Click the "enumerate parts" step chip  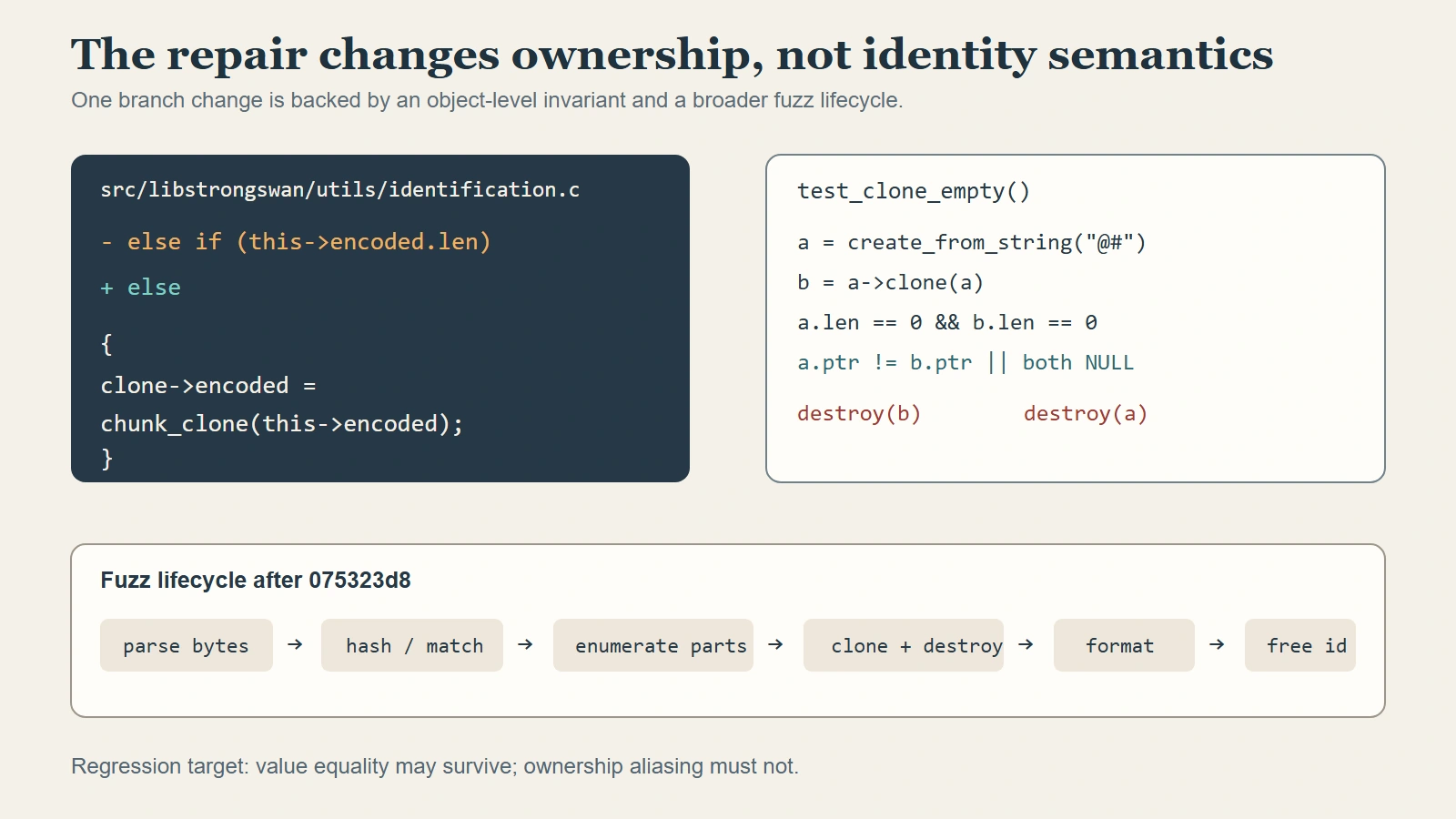pyautogui.click(x=653, y=645)
